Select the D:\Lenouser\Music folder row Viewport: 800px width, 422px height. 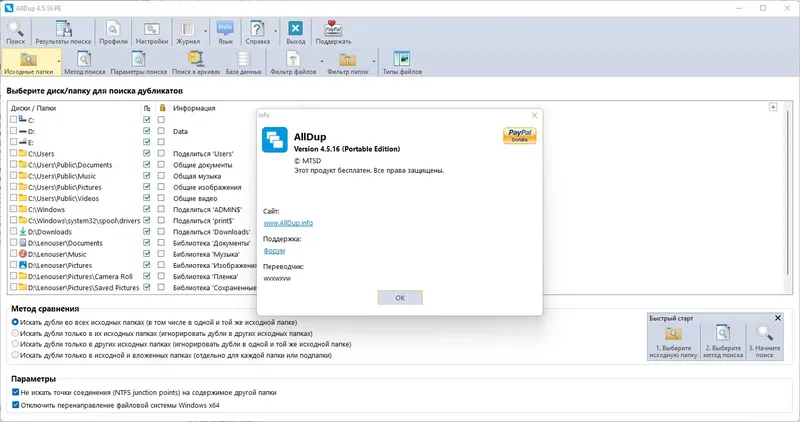click(57, 254)
